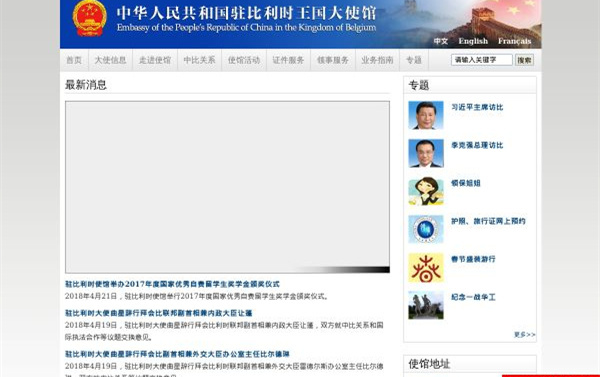Open the 走进使馆 menu item

coord(155,60)
